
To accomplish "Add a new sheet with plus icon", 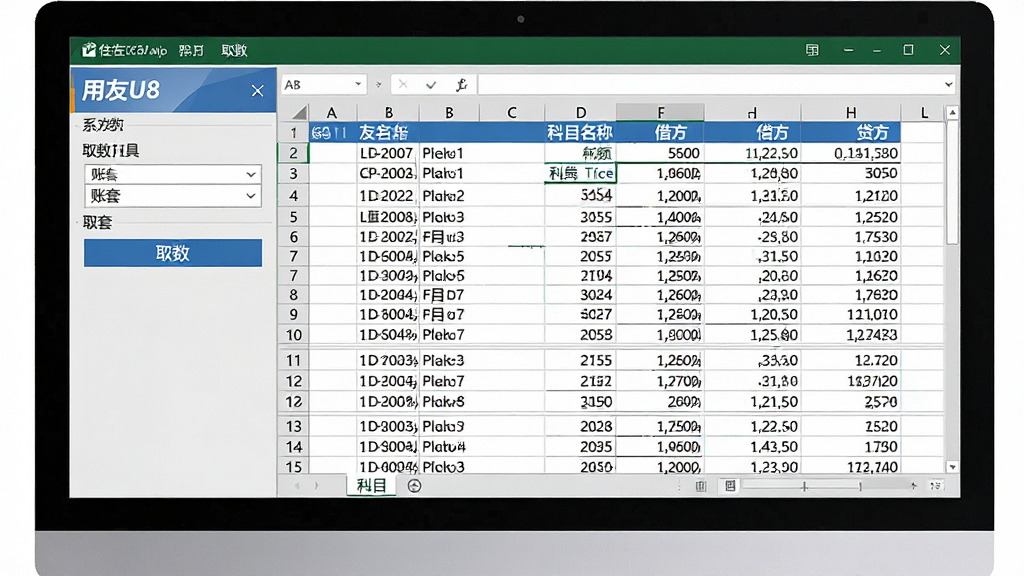I will (414, 485).
